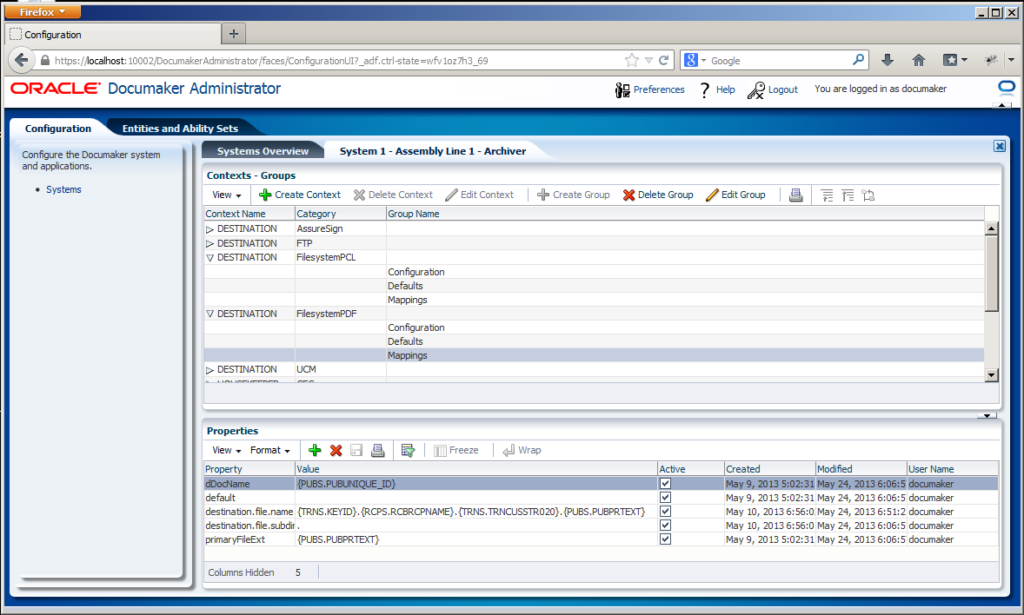Enable the Active checkbox for destination.file.subdir
The image size is (1024, 615).
[x=665, y=525]
